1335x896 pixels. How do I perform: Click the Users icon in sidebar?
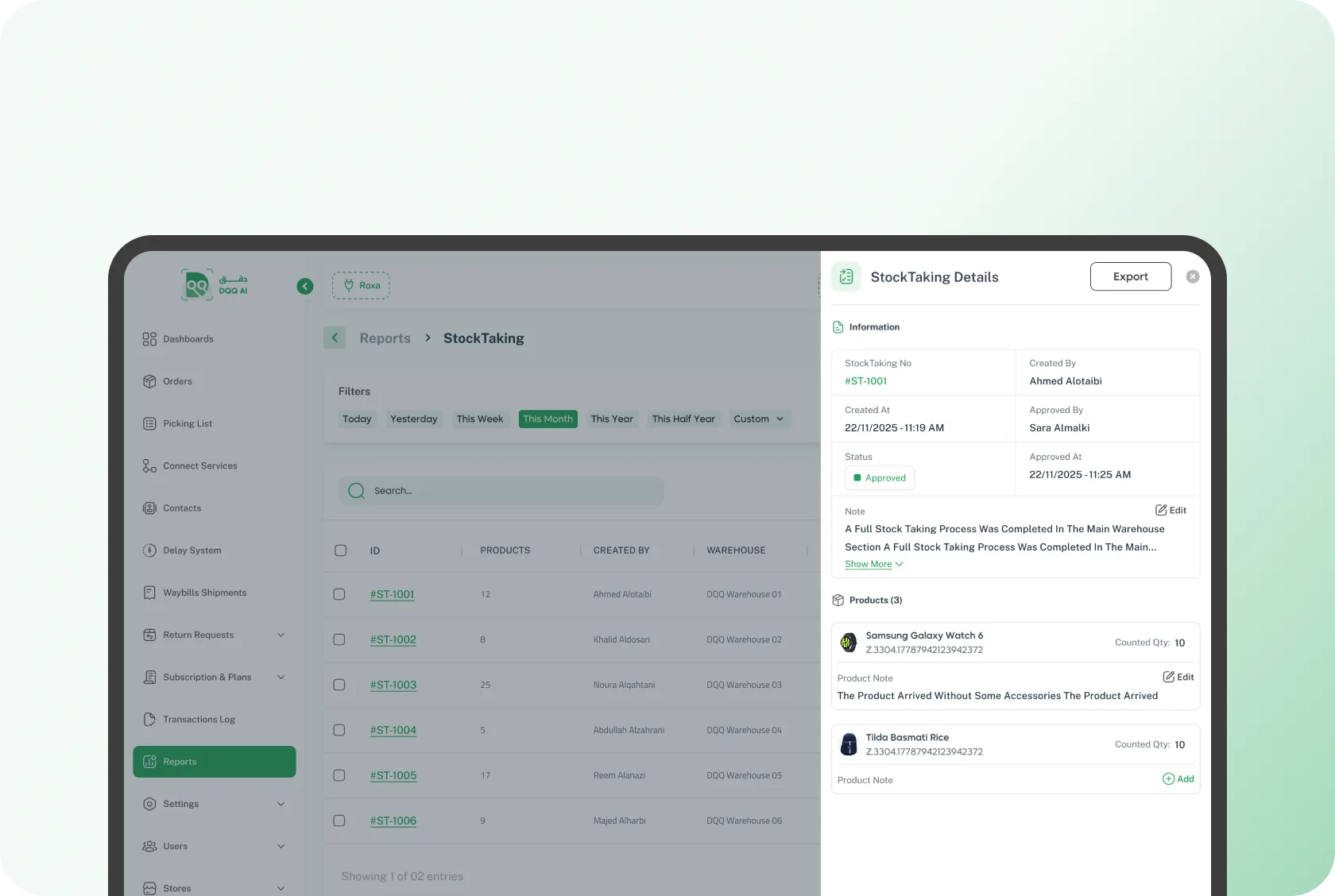tap(149, 846)
